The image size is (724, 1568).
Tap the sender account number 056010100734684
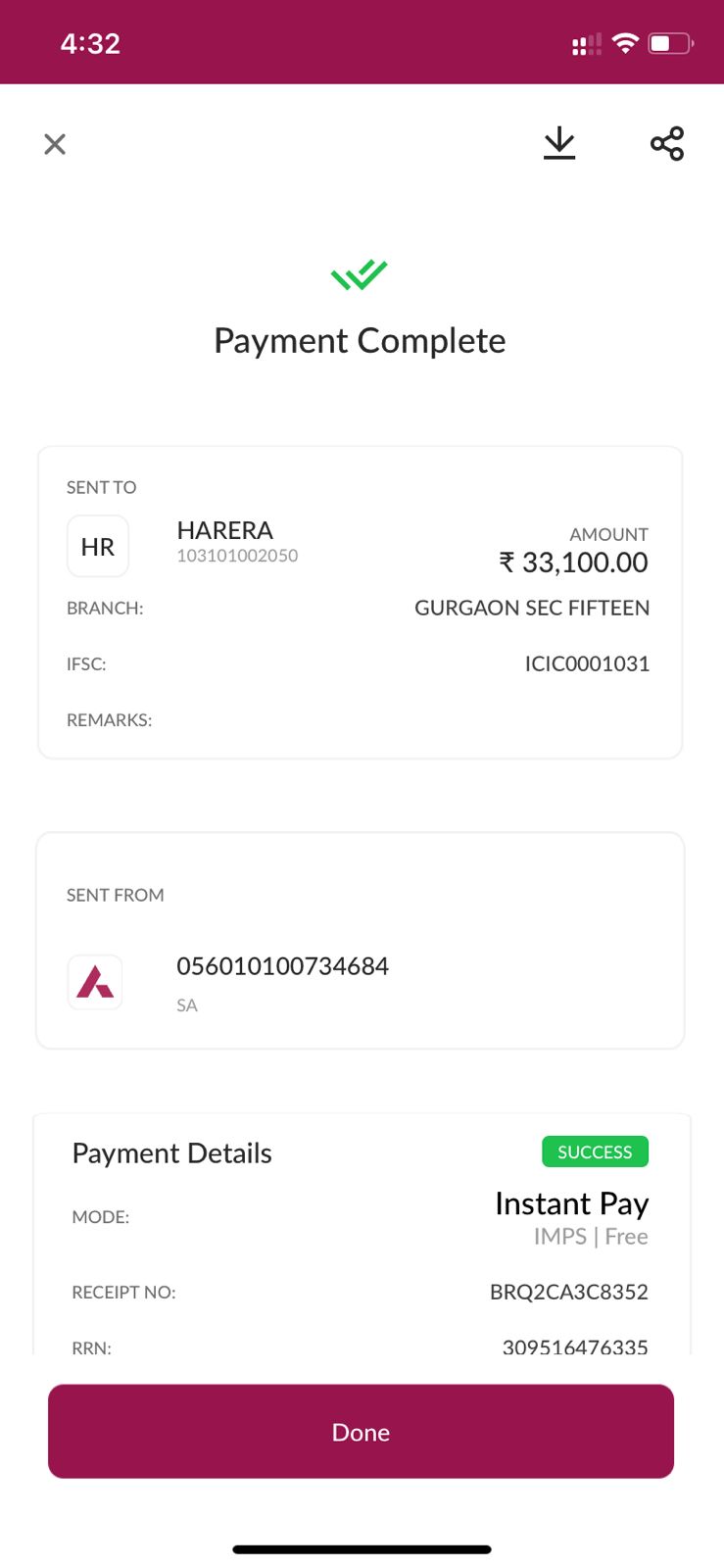pyautogui.click(x=282, y=966)
